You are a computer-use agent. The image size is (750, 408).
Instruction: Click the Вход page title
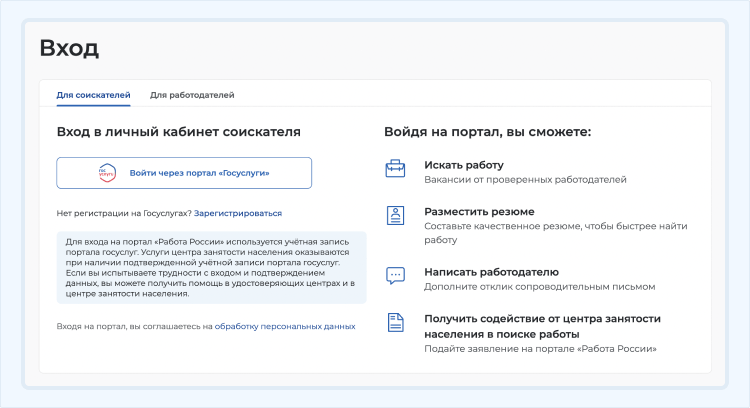(x=69, y=48)
